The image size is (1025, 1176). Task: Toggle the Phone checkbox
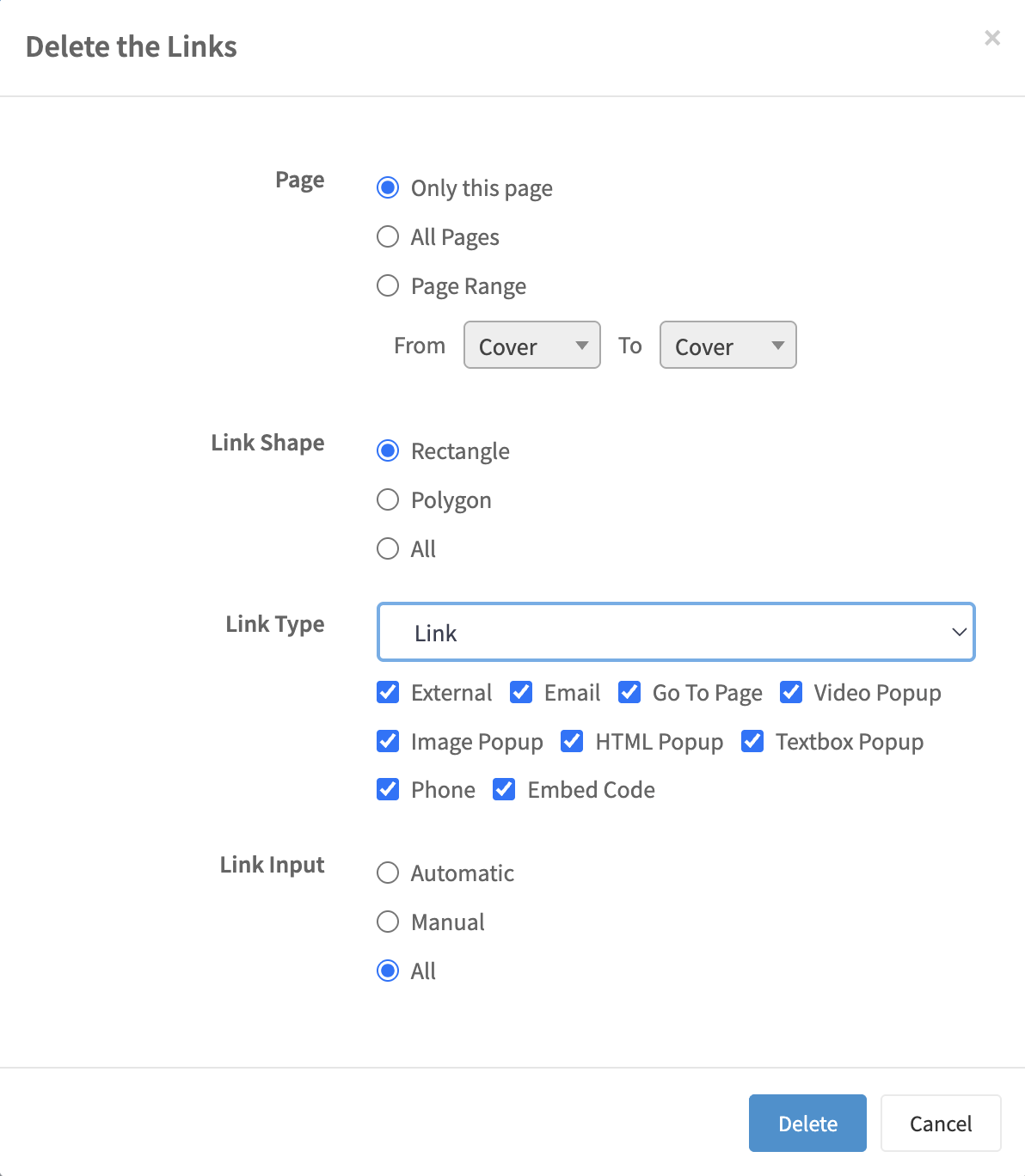388,789
